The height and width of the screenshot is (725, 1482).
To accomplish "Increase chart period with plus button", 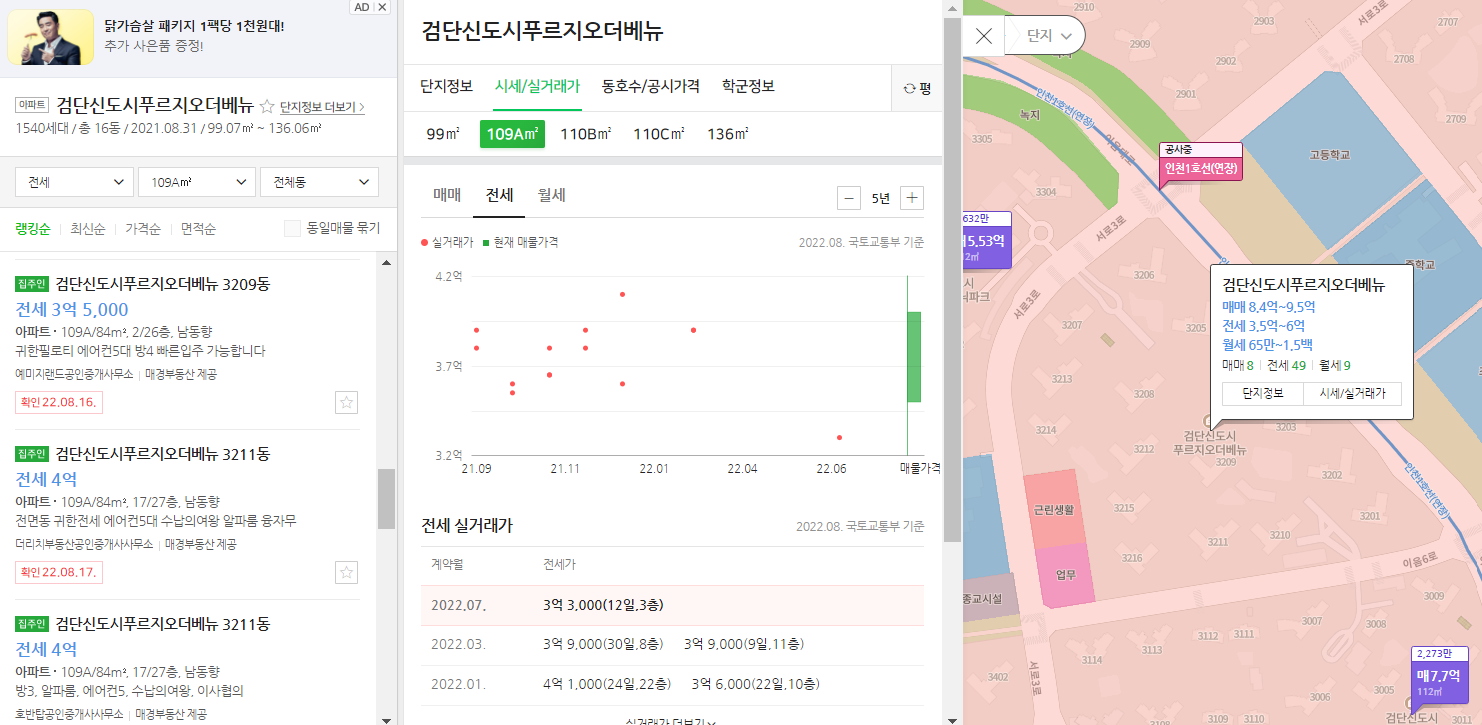I will (x=912, y=198).
